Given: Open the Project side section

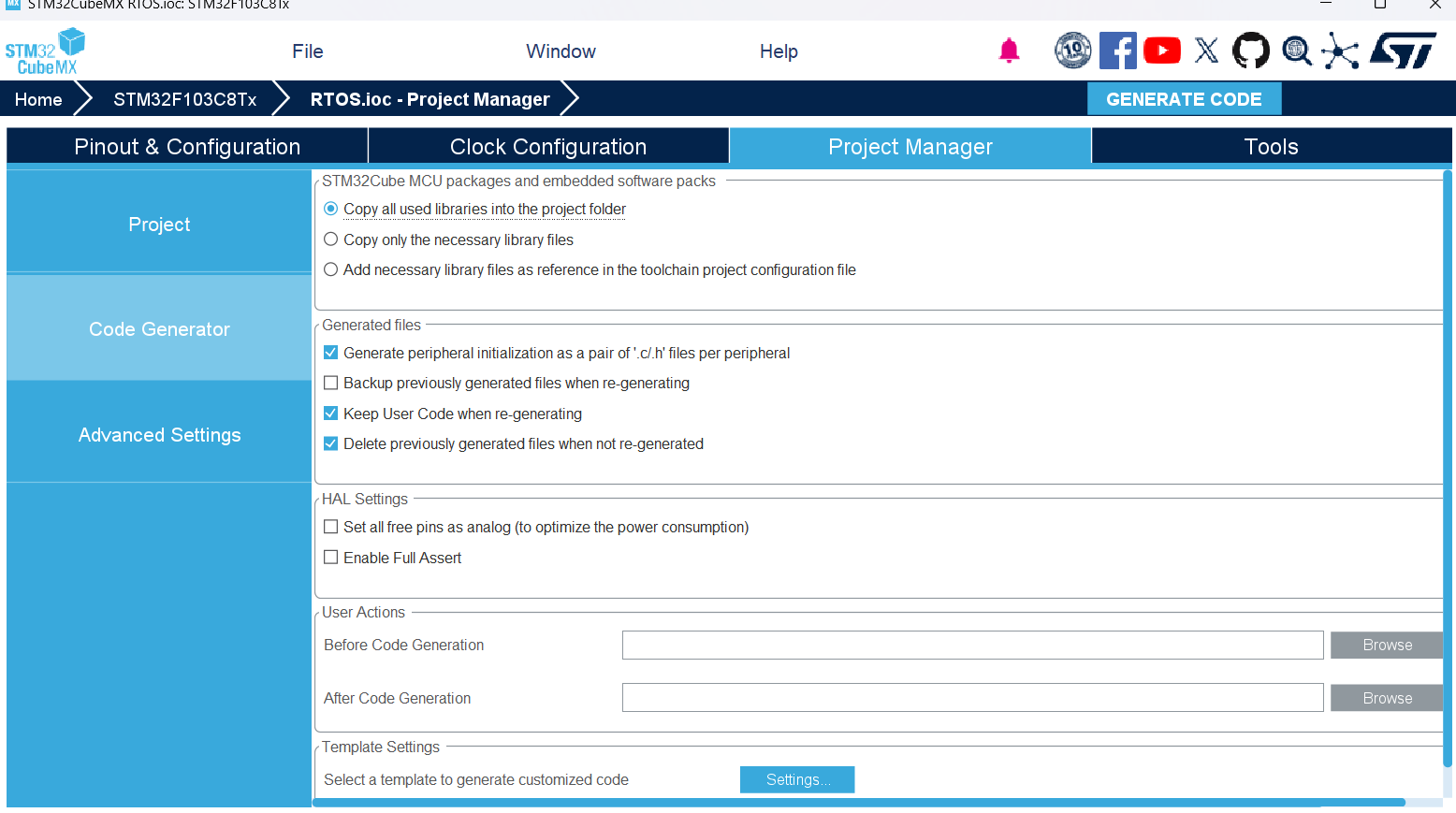Looking at the screenshot, I should point(159,225).
